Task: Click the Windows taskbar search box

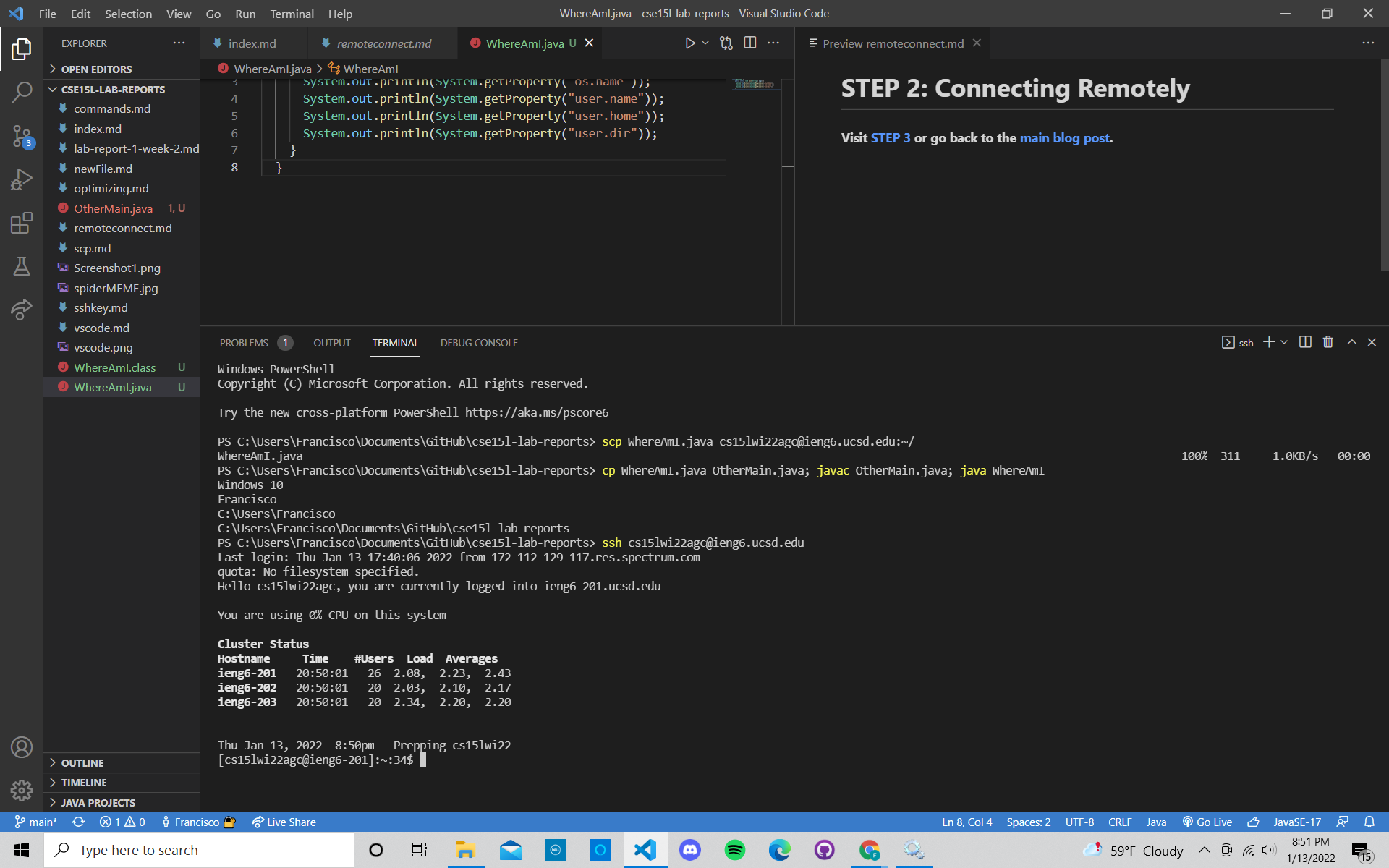Action: (x=200, y=850)
